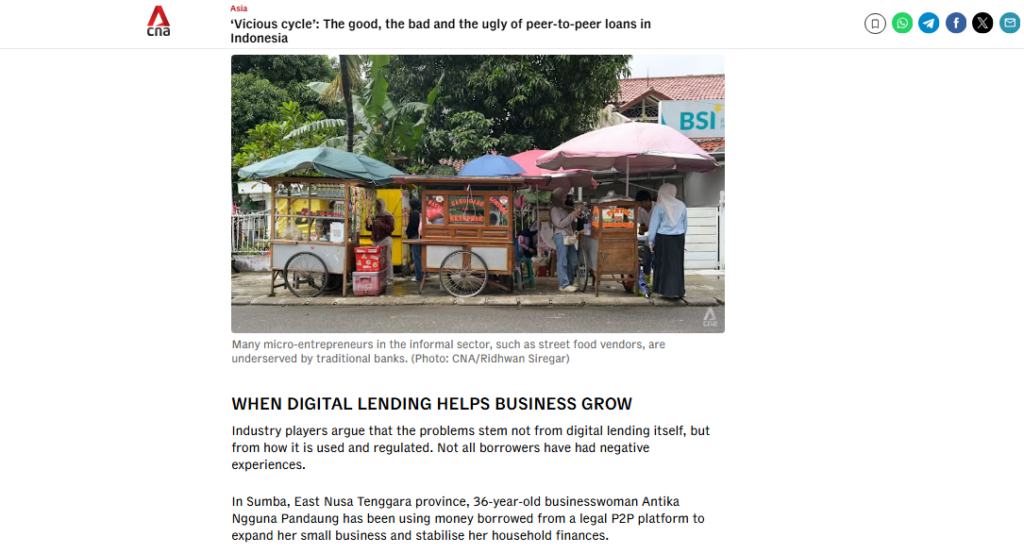The height and width of the screenshot is (554, 1024).
Task: Click the photo caption about micro-entrepreneurs
Action: pos(448,351)
